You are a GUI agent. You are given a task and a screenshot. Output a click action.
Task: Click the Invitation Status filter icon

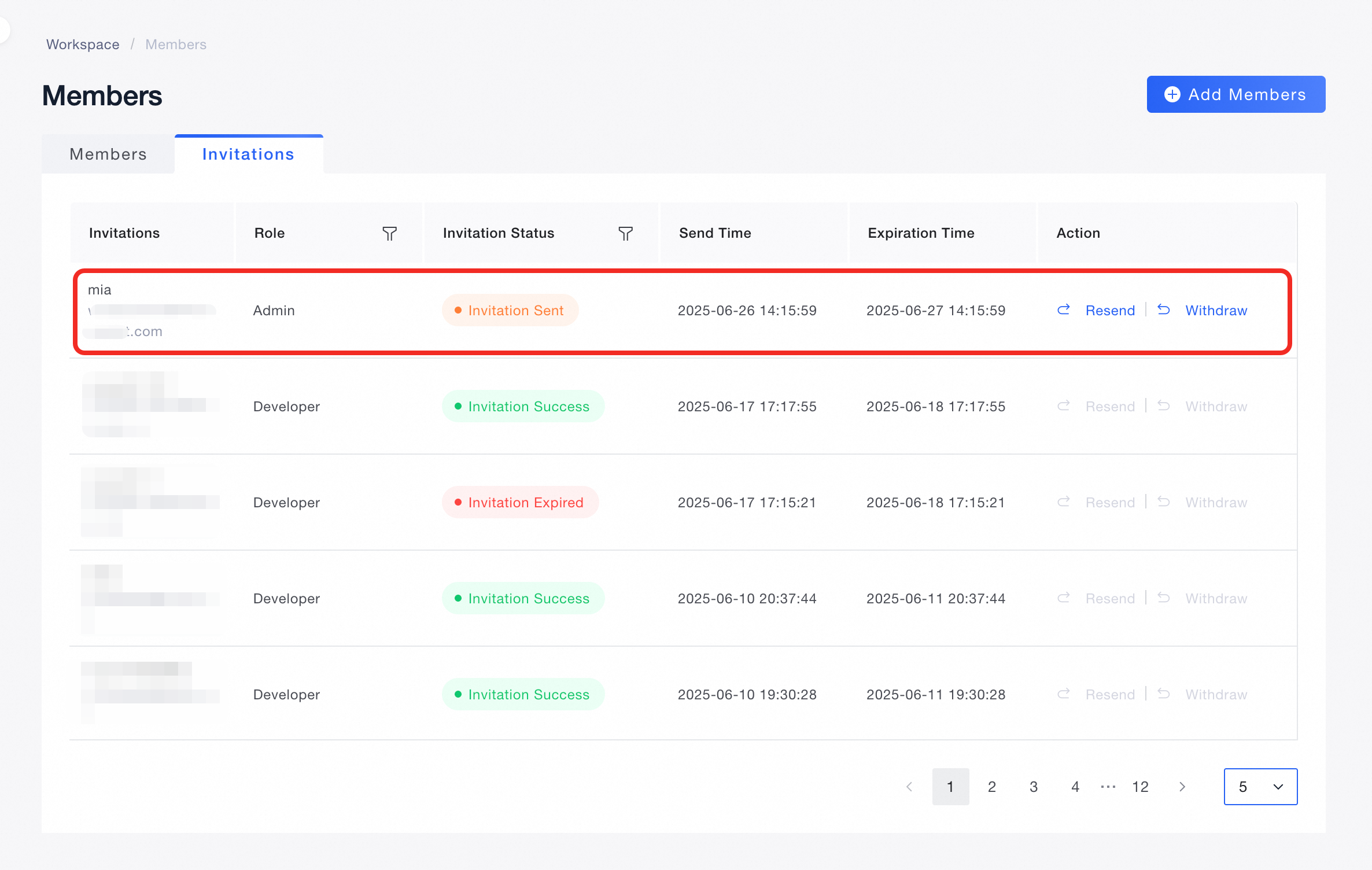(x=625, y=233)
